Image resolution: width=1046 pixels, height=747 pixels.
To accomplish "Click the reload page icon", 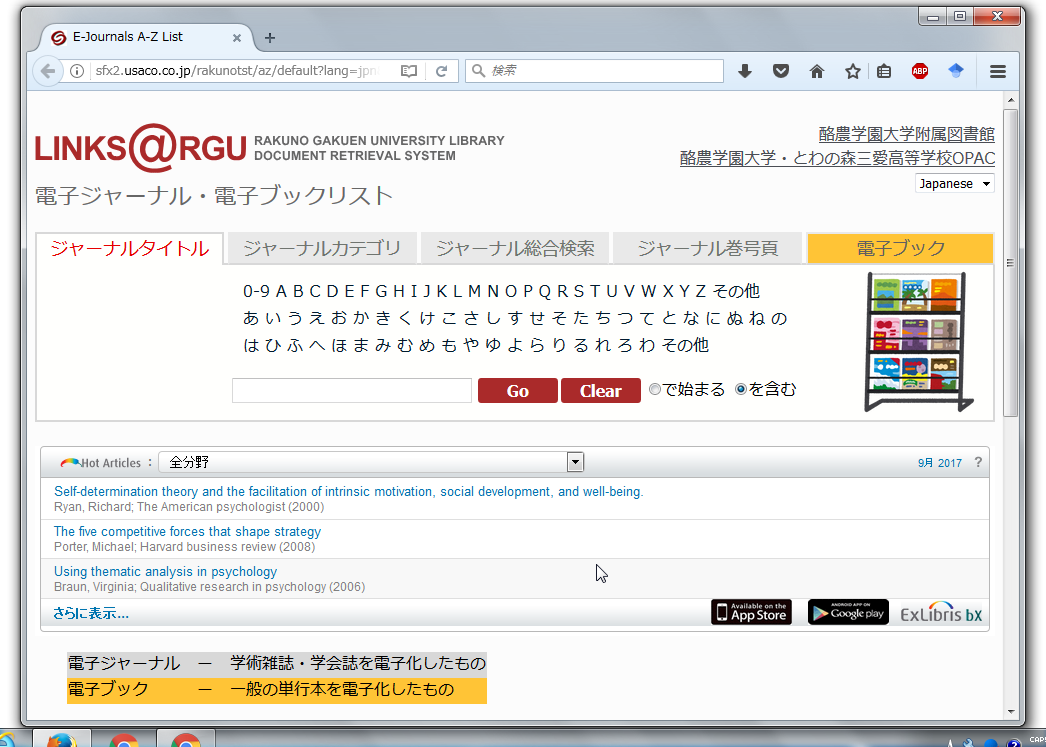I will (x=441, y=71).
